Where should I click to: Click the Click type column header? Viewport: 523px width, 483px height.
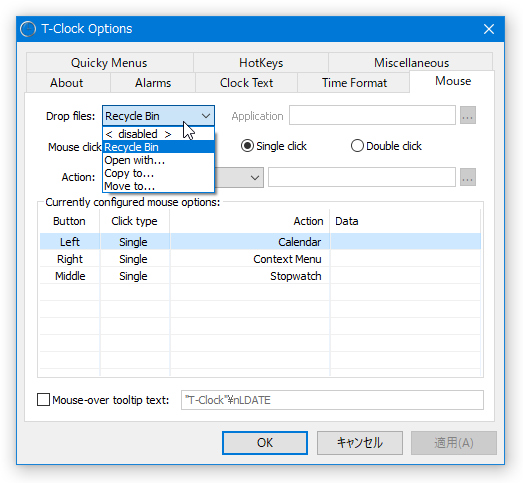tap(134, 221)
